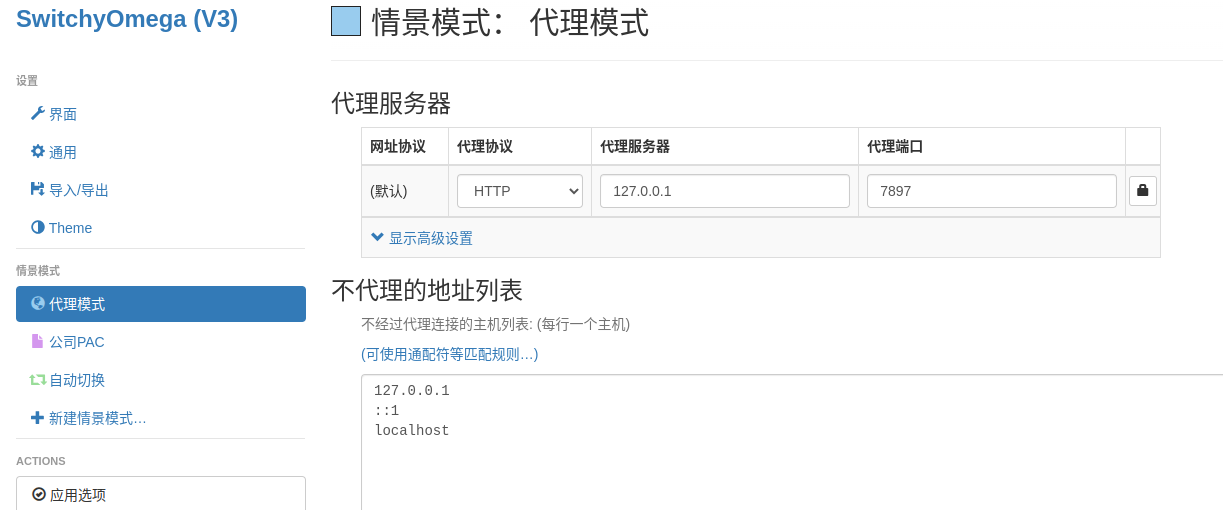Click the ::1 line in bypass list
The image size is (1223, 510).
point(387,411)
